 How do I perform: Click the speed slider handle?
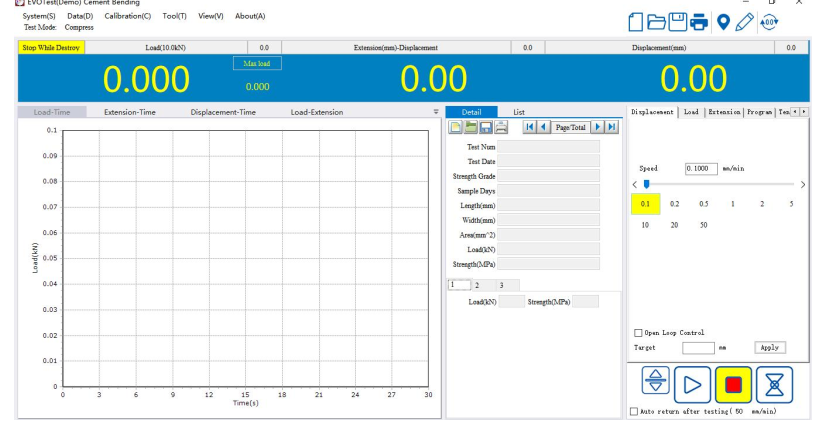[646, 184]
